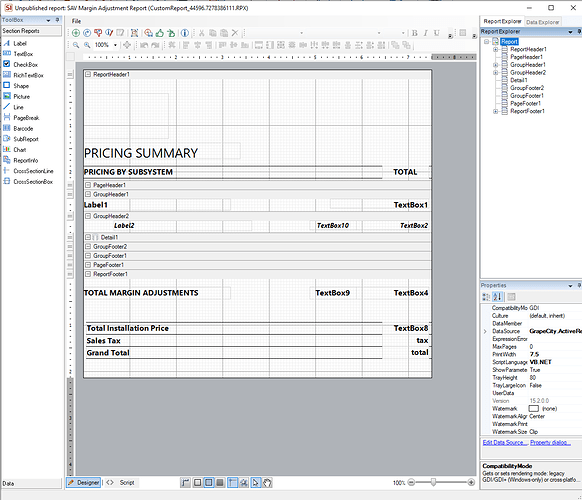Collapse the GroupHeader2 section toggle
The image size is (582, 500).
tap(88, 216)
